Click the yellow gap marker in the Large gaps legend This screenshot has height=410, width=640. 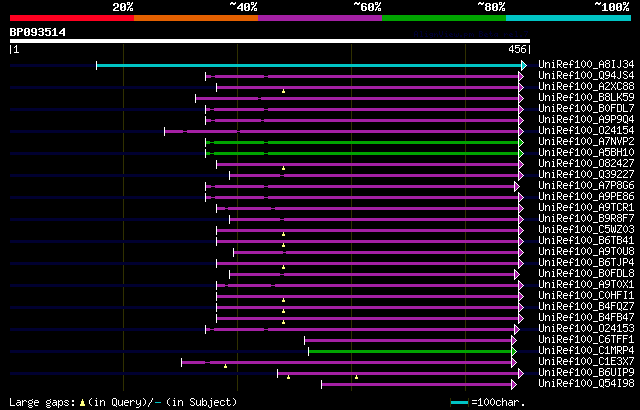[82, 403]
